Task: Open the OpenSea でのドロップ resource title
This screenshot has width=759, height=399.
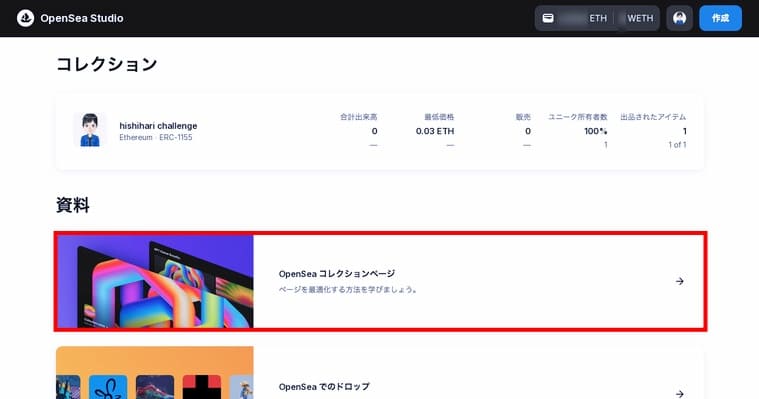Action: pos(324,387)
